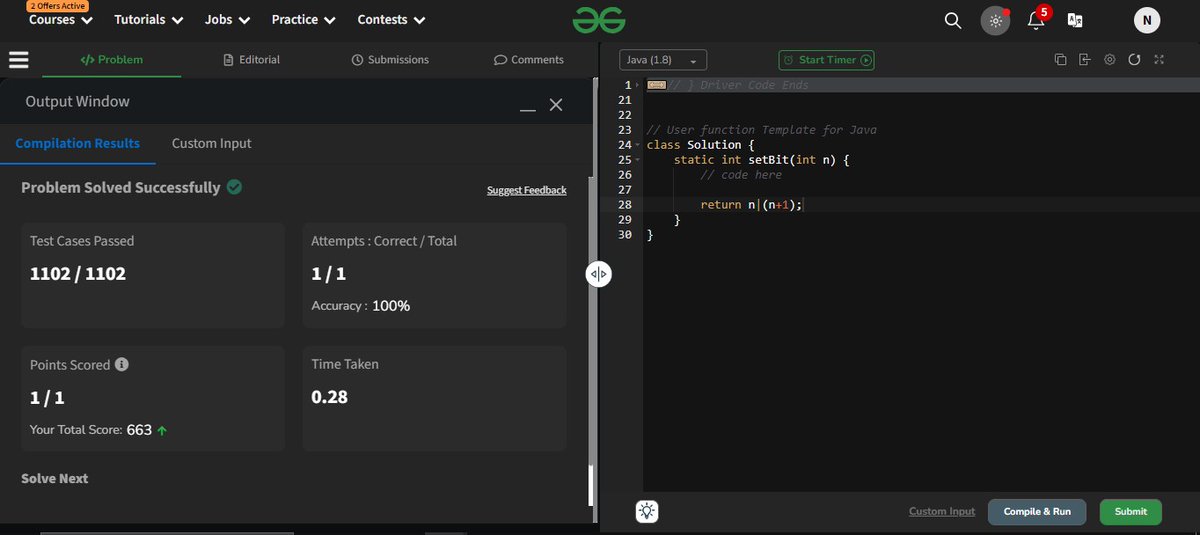Open the Tutorials dropdown menu
The width and height of the screenshot is (1200, 535).
[x=149, y=20]
